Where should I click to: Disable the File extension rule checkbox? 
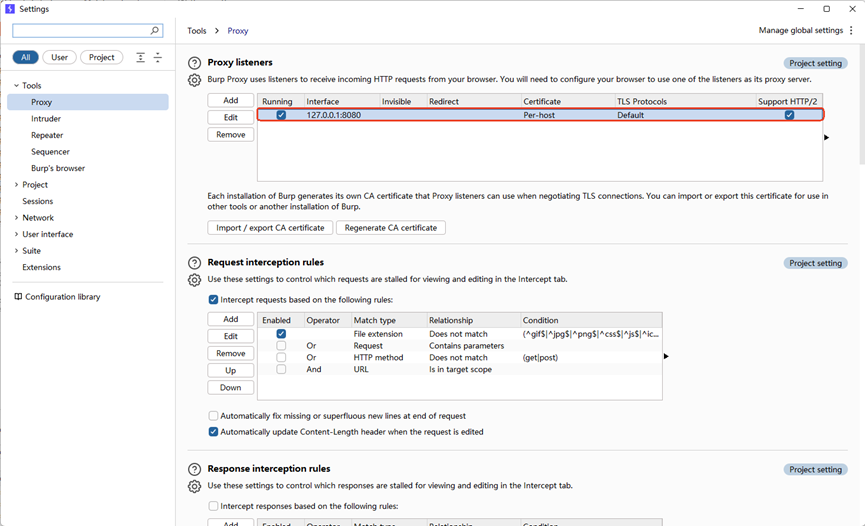[x=281, y=333]
